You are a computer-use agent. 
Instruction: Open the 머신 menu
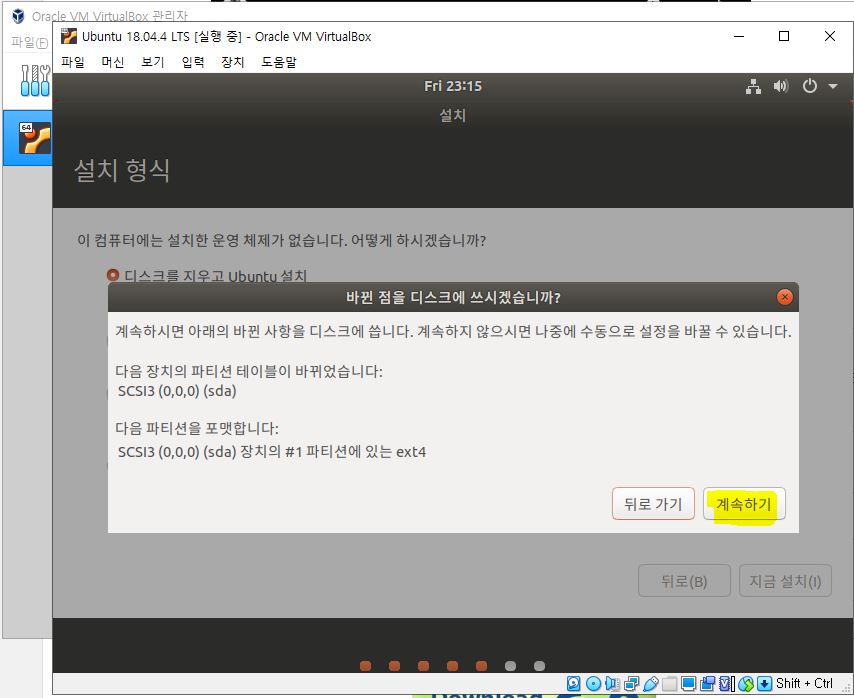pyautogui.click(x=113, y=62)
